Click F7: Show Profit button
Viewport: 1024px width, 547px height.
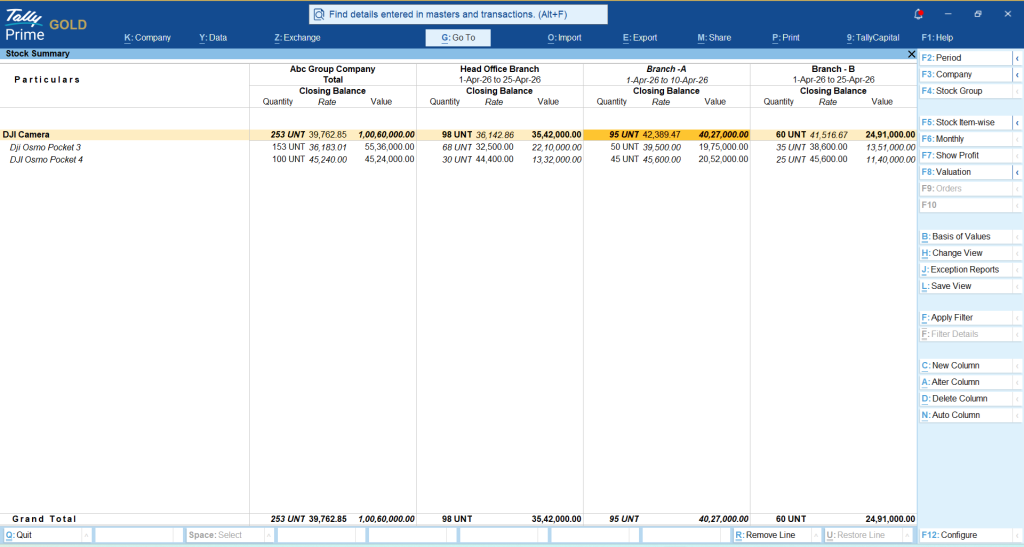(966, 155)
